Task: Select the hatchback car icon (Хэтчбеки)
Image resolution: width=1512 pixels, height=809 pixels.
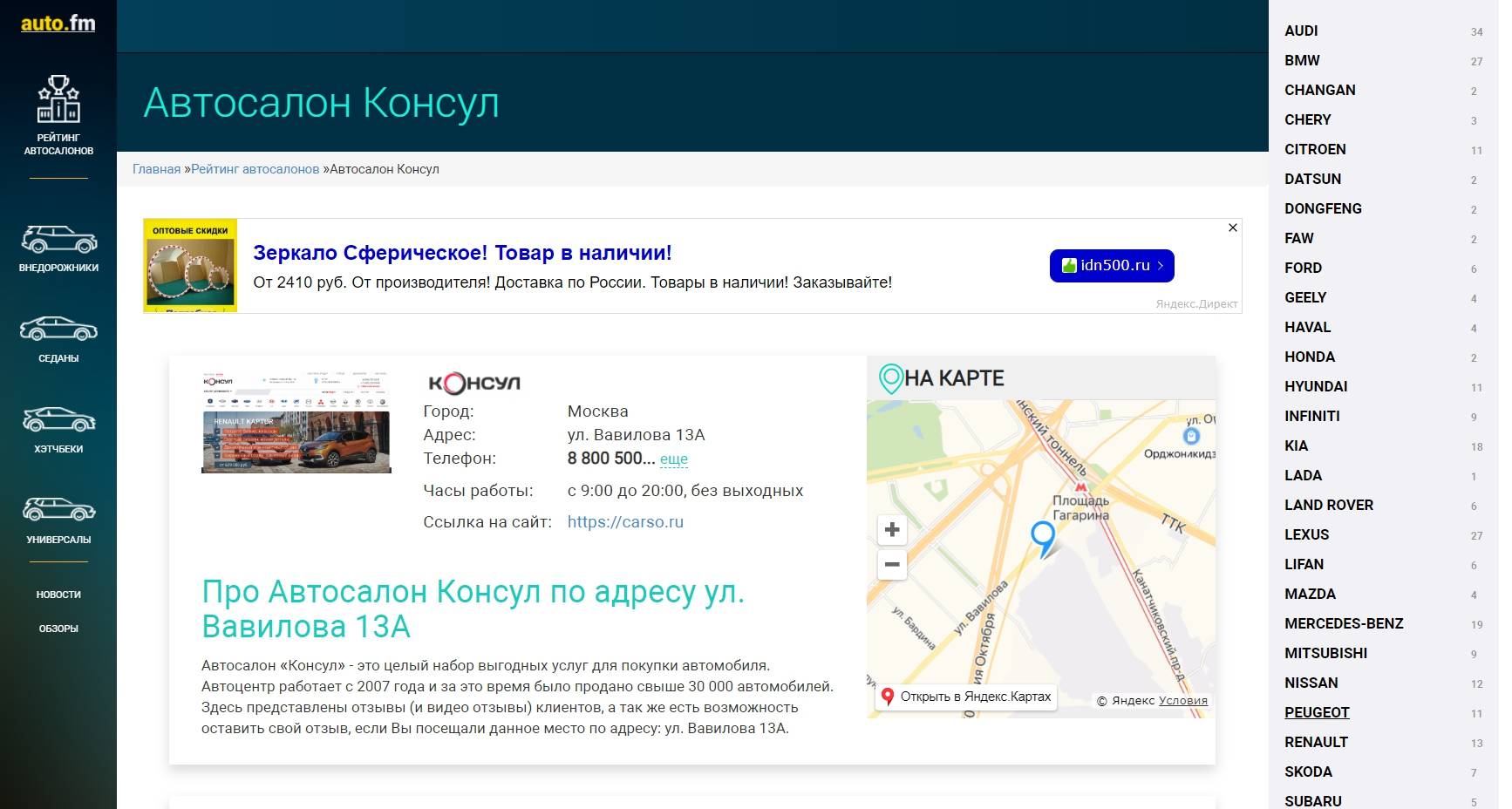Action: click(x=58, y=419)
